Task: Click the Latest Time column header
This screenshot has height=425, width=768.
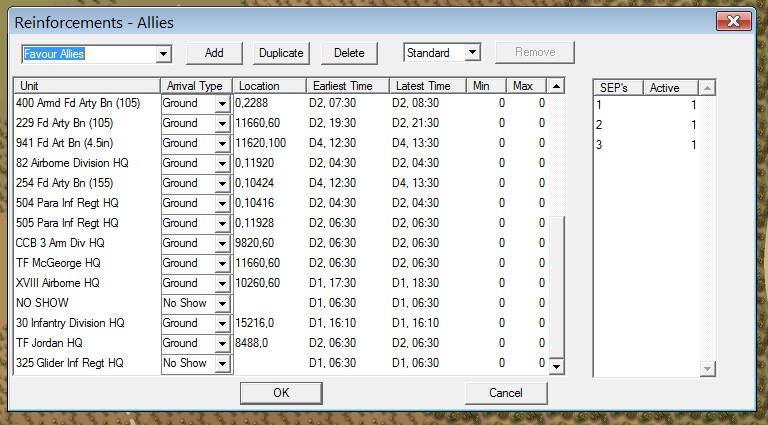Action: [428, 86]
